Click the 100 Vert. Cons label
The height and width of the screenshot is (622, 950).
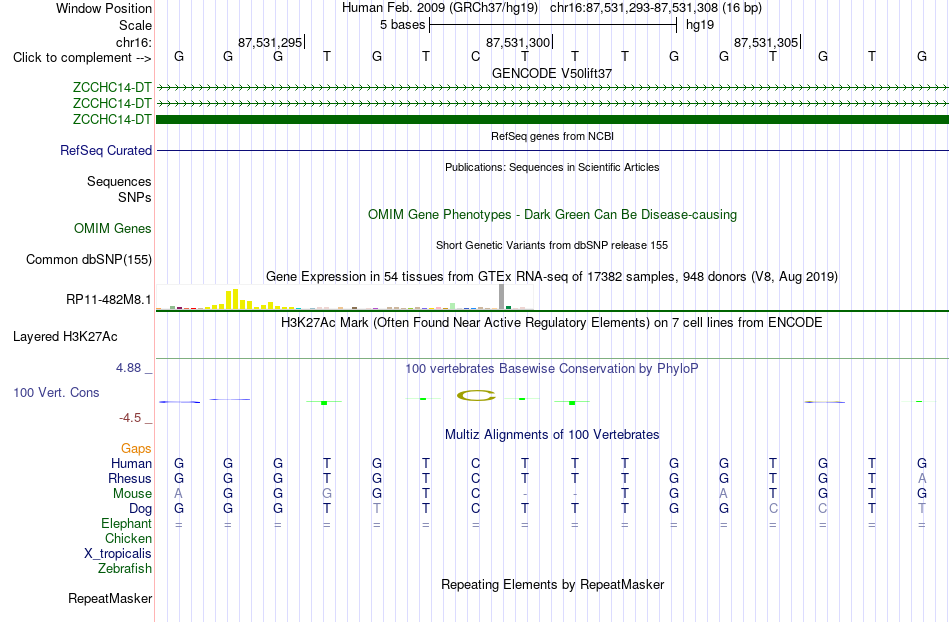56,392
